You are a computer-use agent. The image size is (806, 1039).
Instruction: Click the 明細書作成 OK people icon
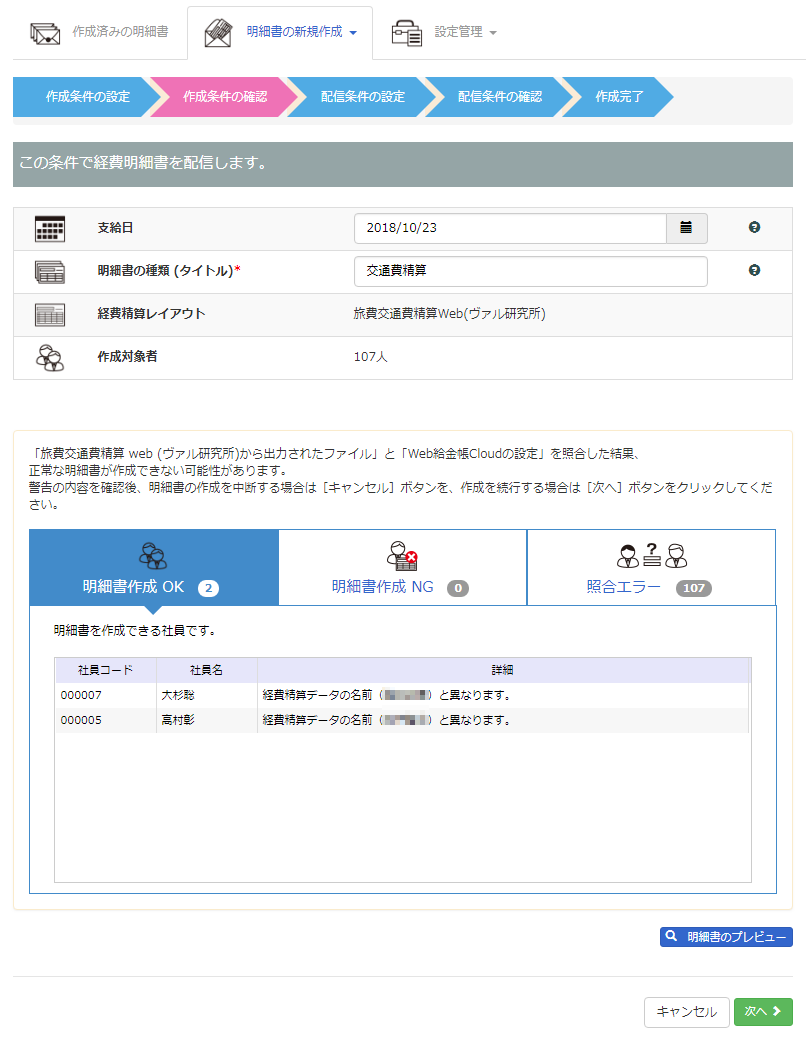(x=153, y=556)
